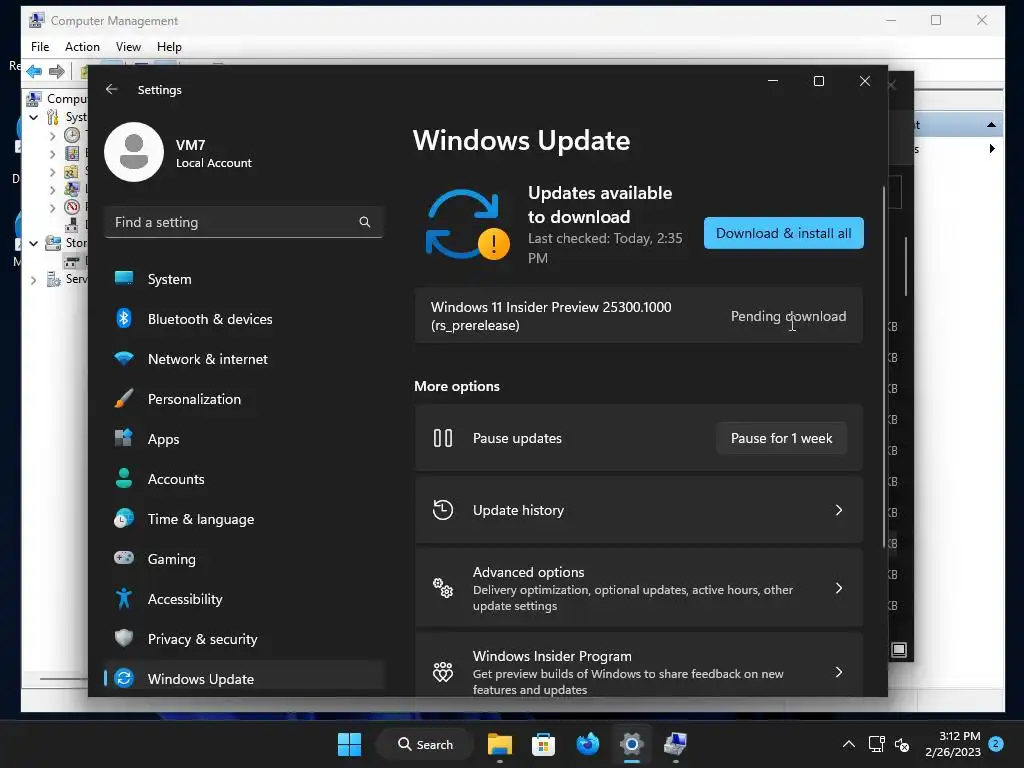The height and width of the screenshot is (768, 1024).
Task: Open View menu in Computer Management
Action: click(x=128, y=47)
